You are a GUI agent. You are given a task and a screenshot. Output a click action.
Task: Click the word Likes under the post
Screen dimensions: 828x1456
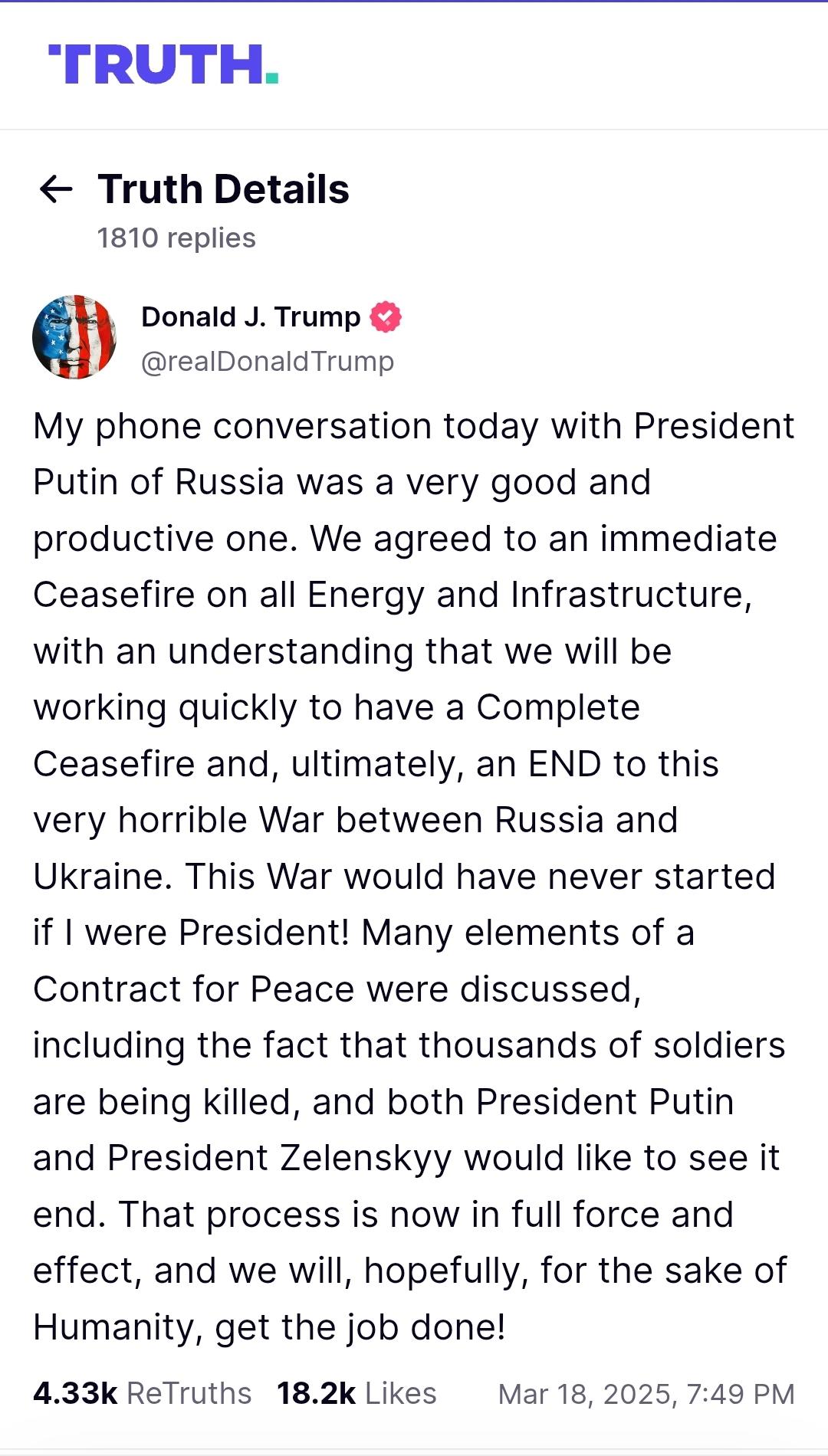click(400, 1393)
